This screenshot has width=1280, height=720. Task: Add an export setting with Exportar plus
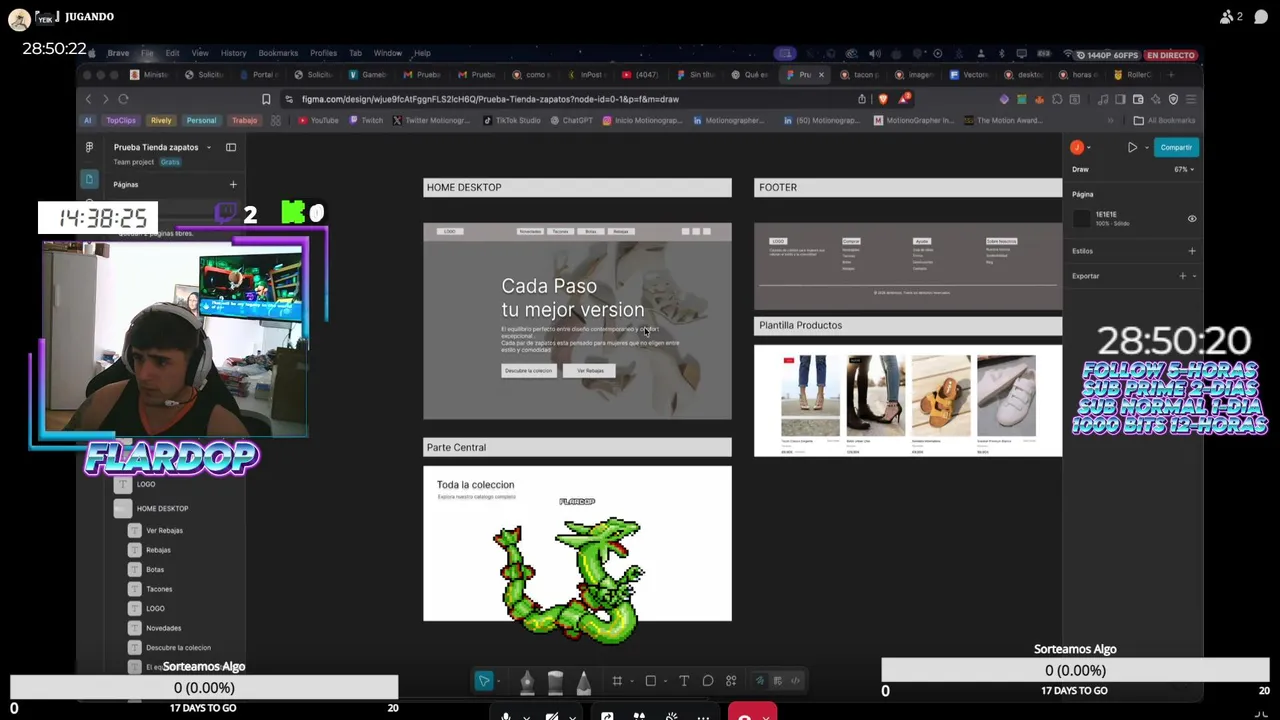coord(1182,276)
